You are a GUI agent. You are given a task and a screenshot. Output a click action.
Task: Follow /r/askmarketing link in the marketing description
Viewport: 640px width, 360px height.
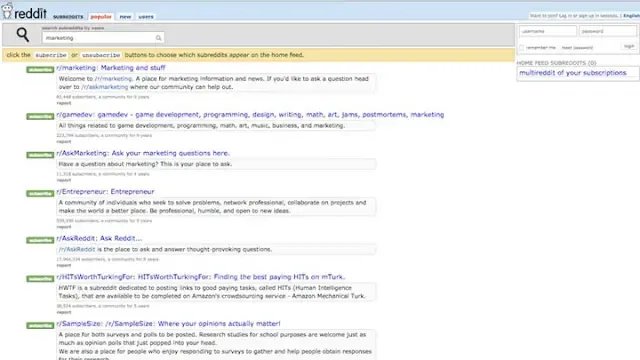[104, 87]
